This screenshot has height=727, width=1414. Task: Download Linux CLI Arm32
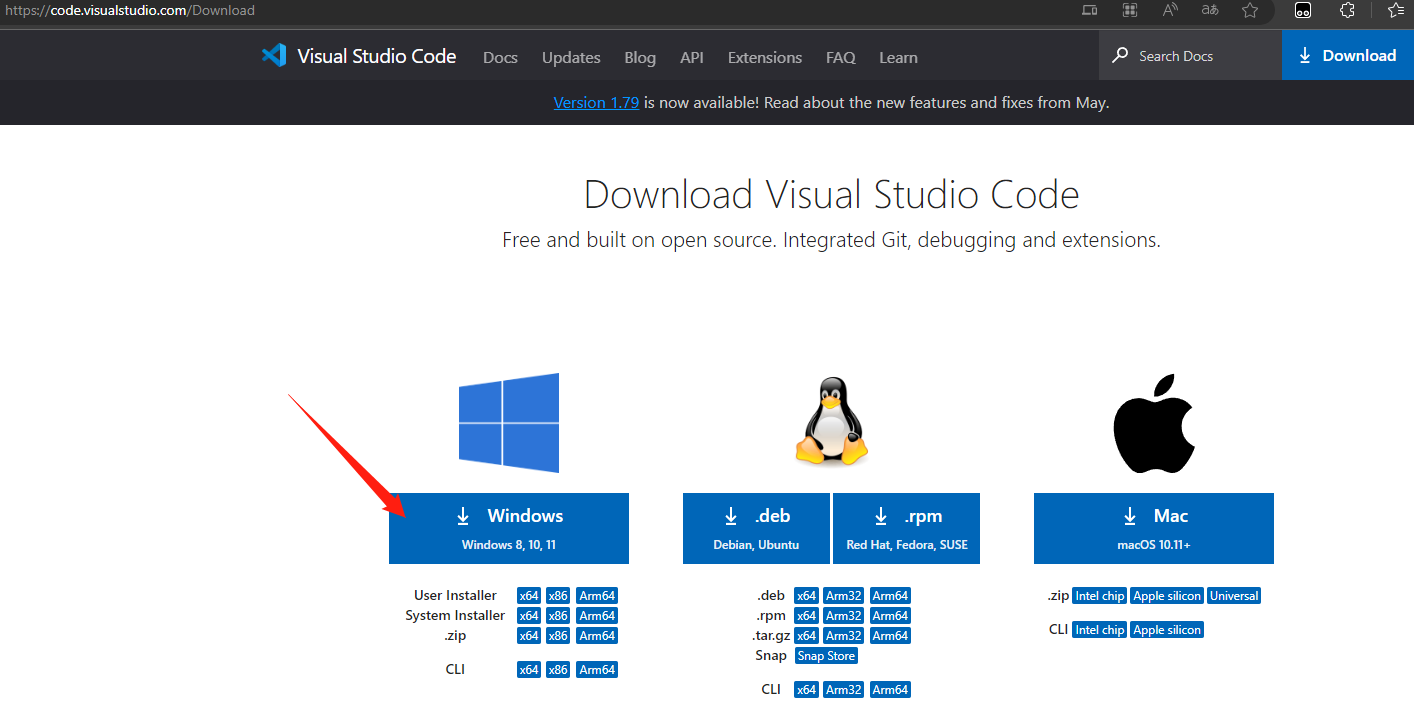point(844,690)
